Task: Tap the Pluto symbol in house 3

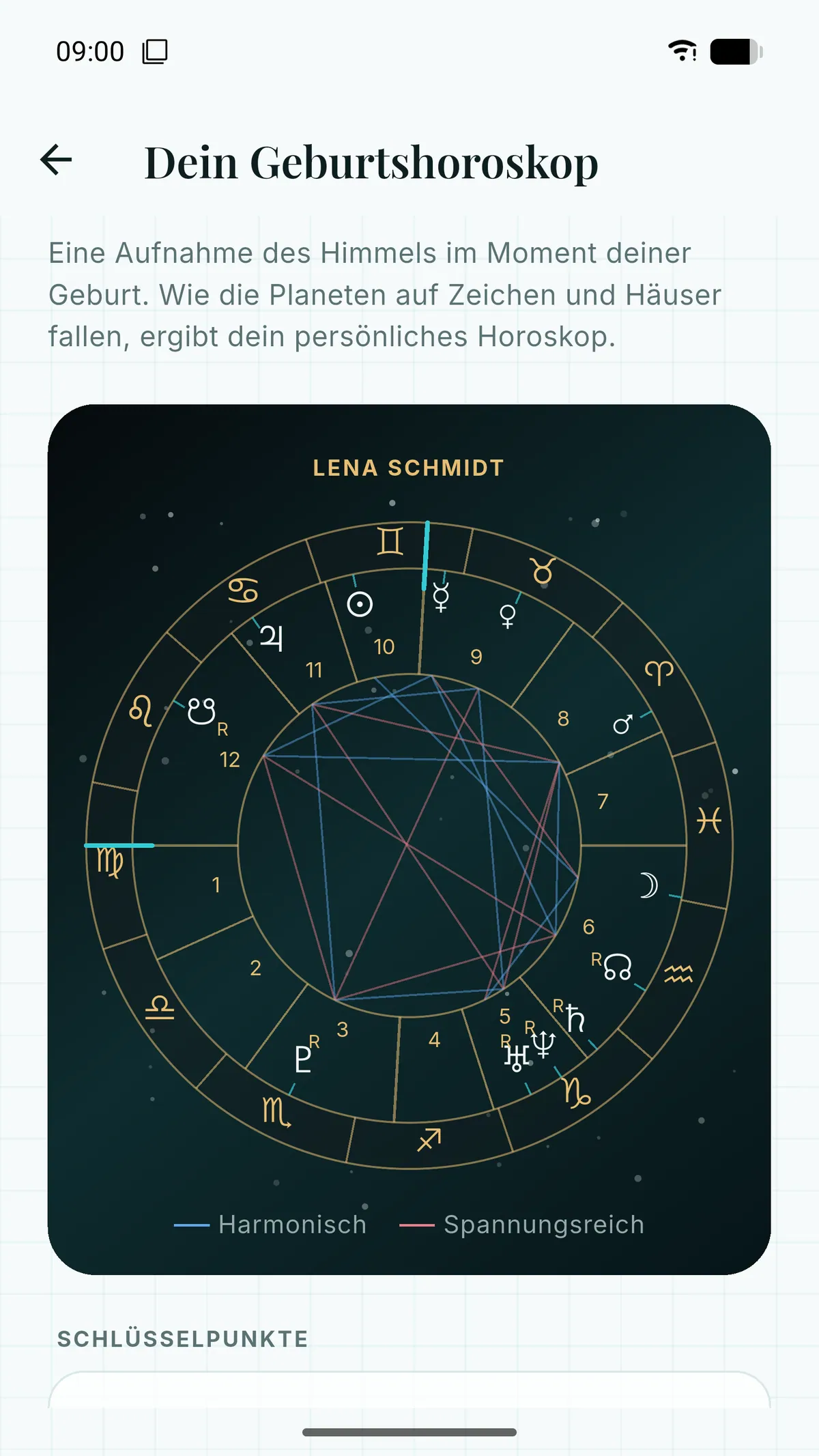Action: pos(302,1059)
